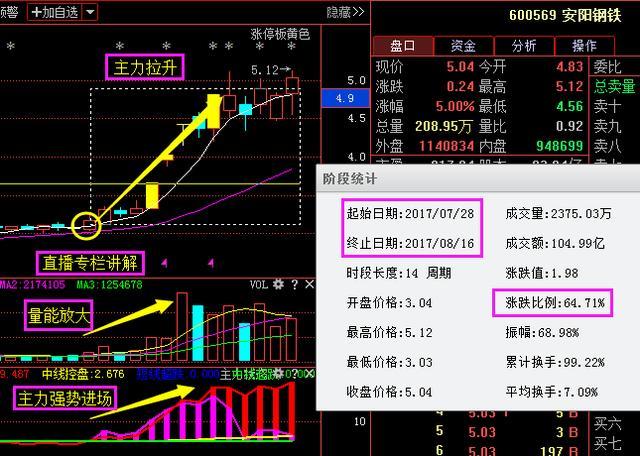The image size is (640, 456).
Task: Open the 中线控盘 panel settings gear
Action: tap(278, 373)
